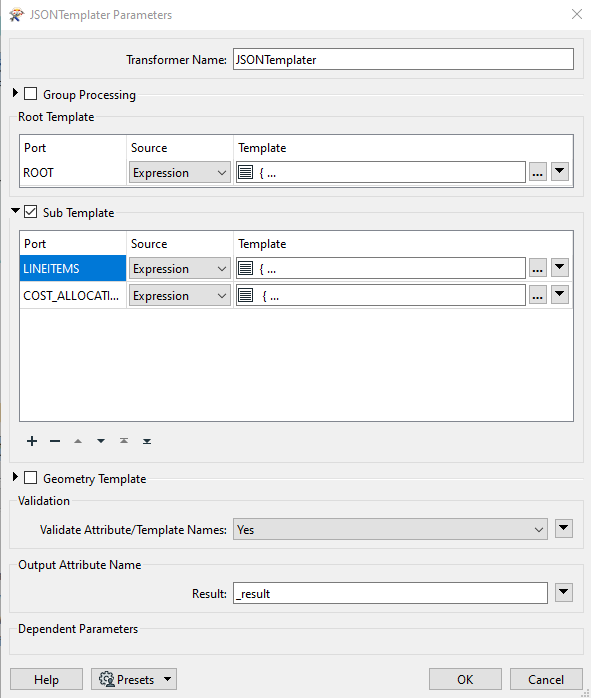Image resolution: width=591 pixels, height=698 pixels.
Task: Move selected sub template up one
Action: [x=78, y=441]
